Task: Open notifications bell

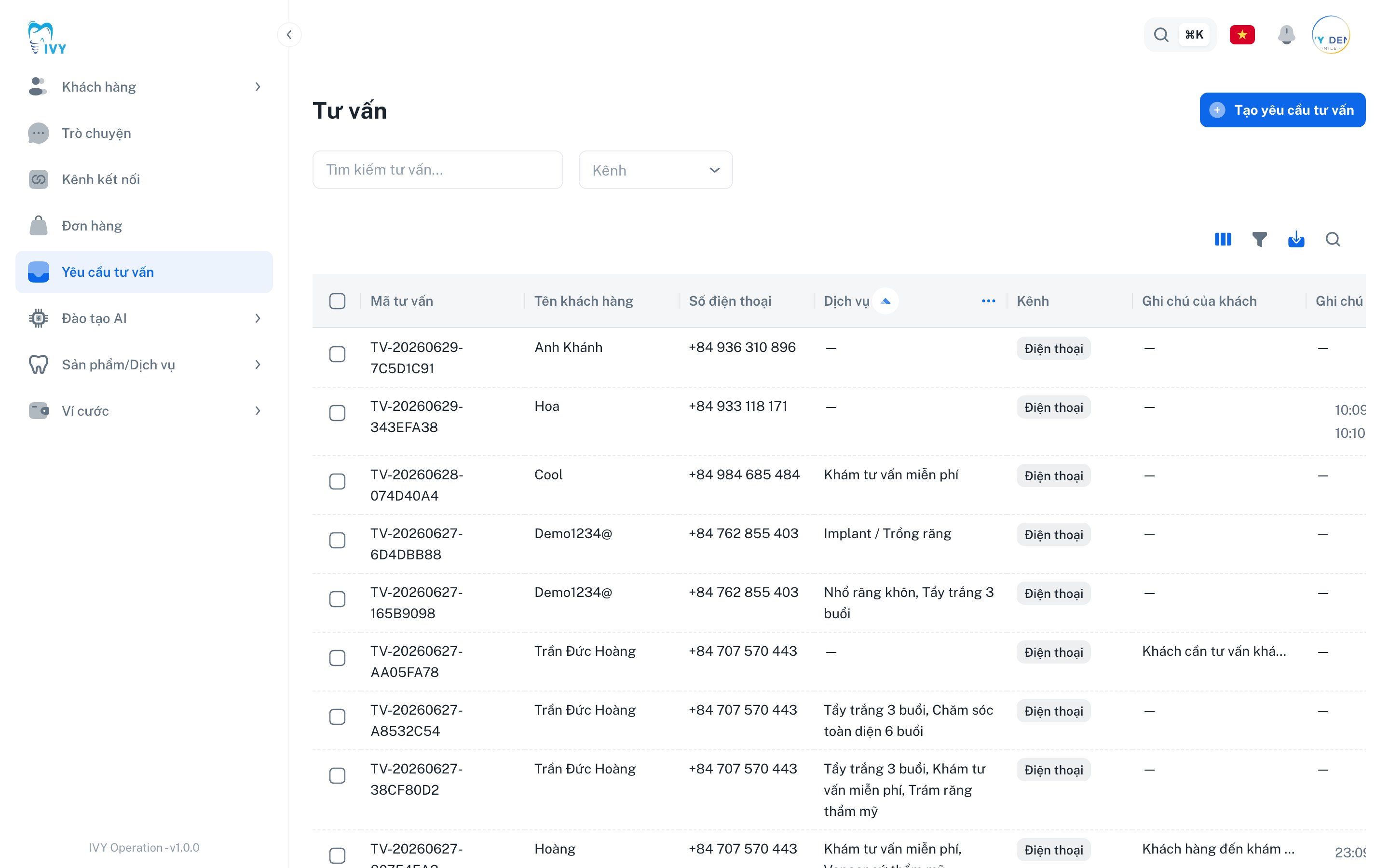Action: 1286,35
